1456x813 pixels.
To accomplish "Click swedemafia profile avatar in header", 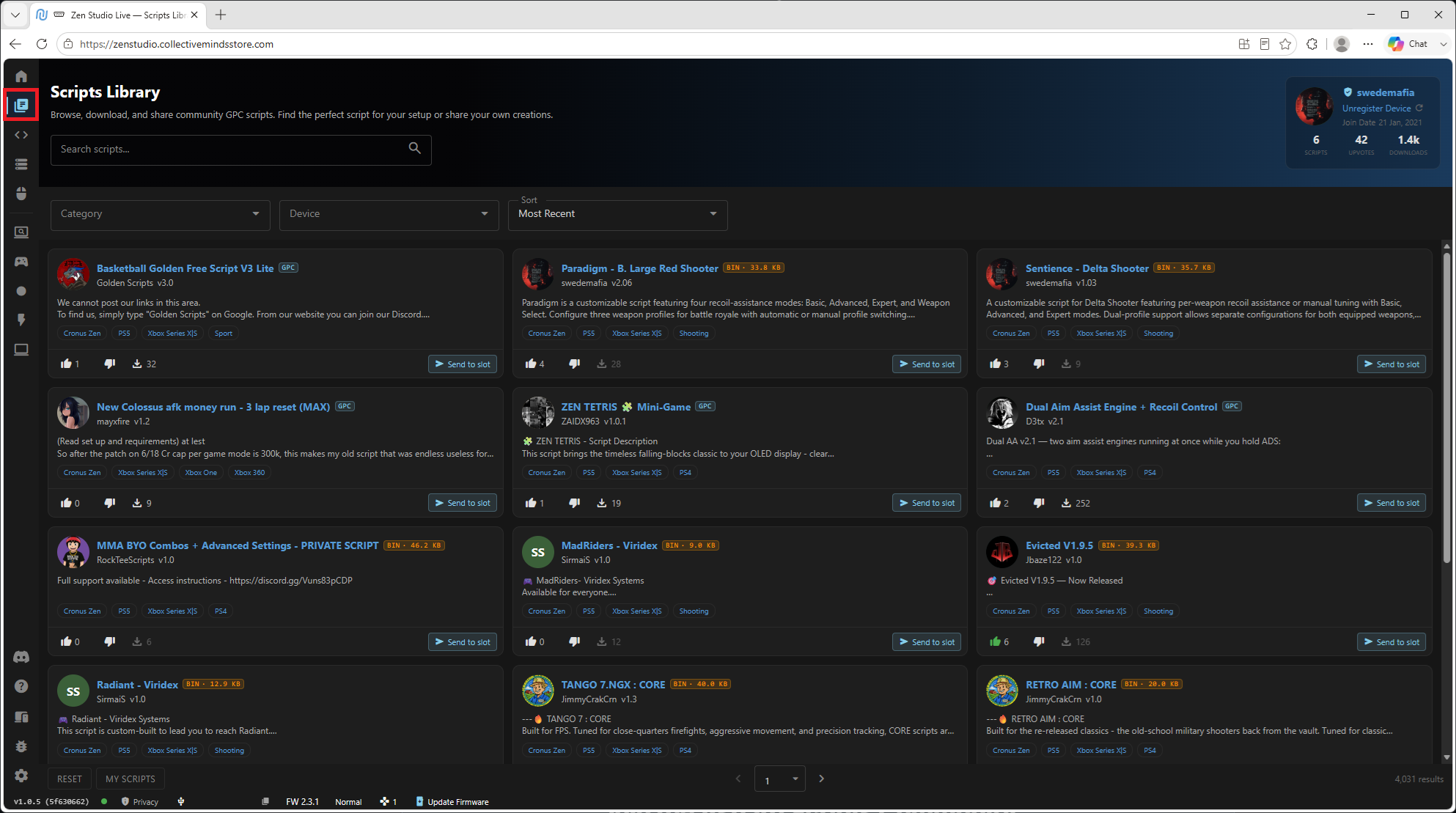I will click(x=1314, y=107).
